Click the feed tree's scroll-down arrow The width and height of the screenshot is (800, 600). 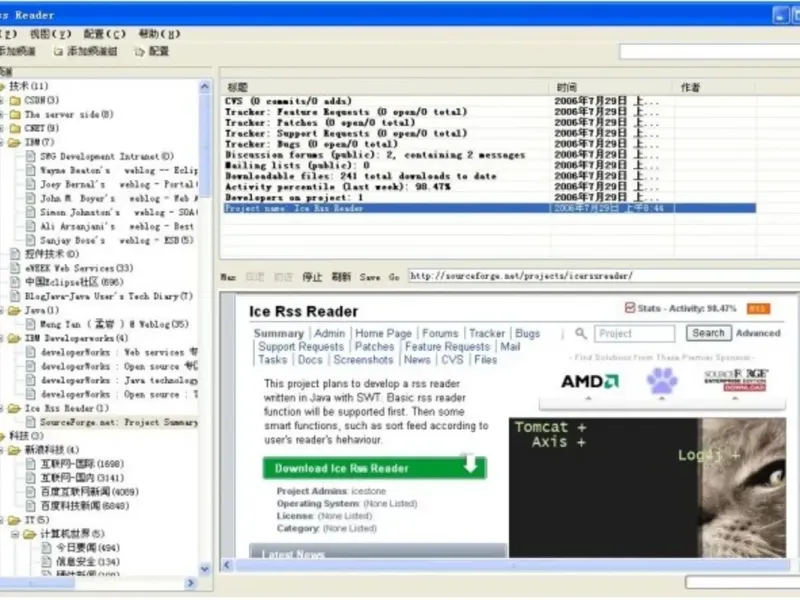(x=205, y=569)
